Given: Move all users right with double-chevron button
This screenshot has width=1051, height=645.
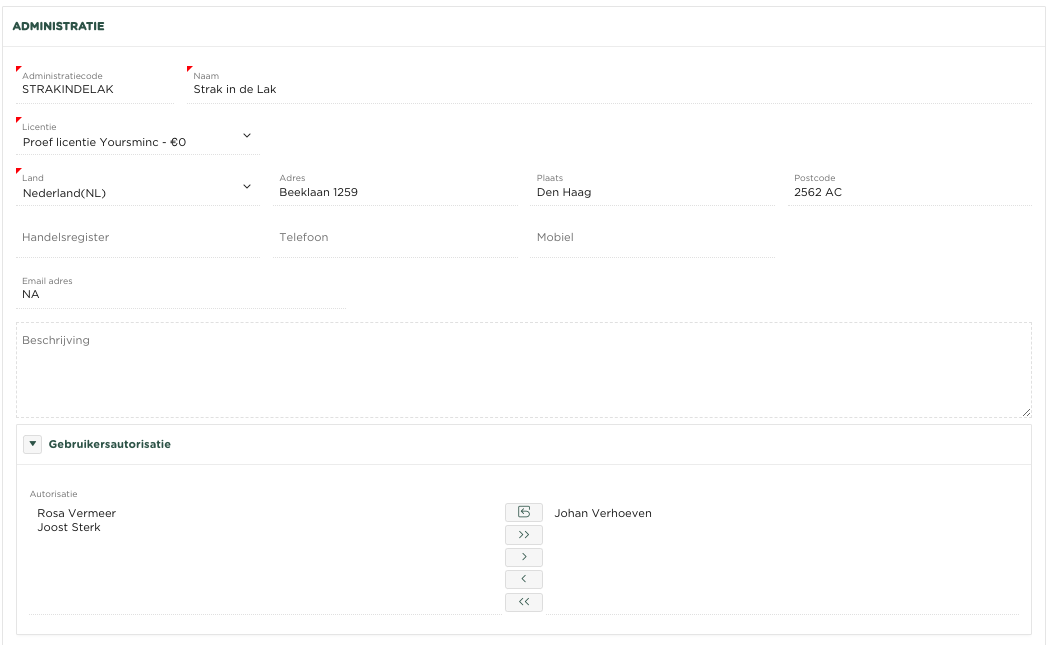Looking at the screenshot, I should [523, 535].
